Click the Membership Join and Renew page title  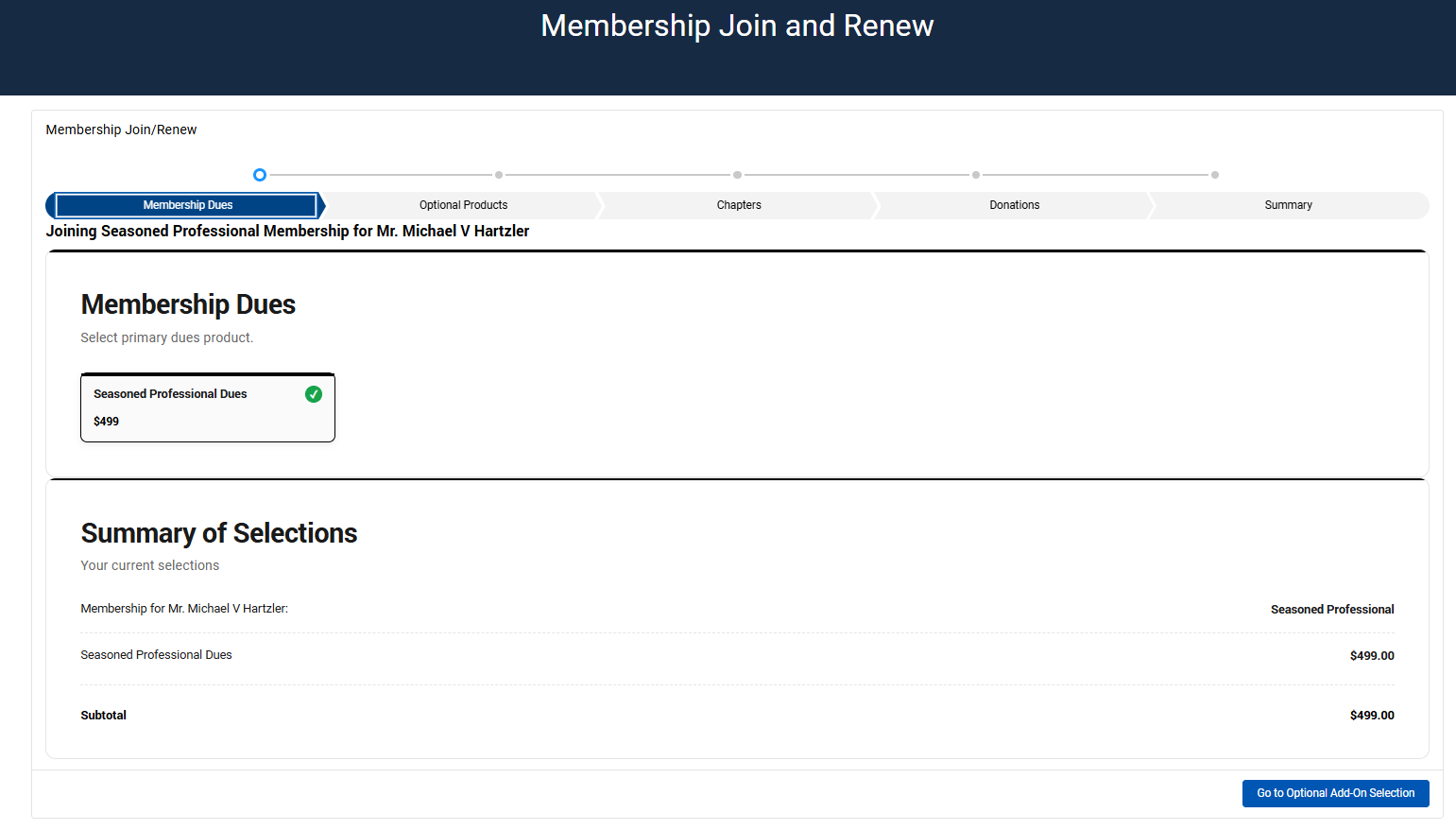click(737, 26)
